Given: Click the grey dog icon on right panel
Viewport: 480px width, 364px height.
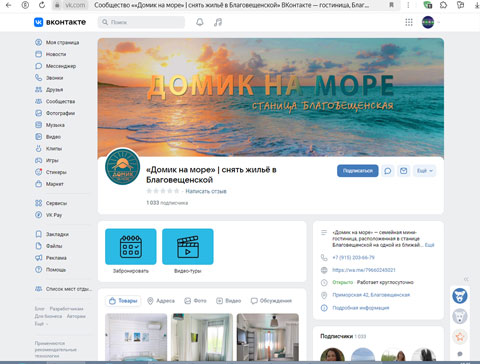Looking at the screenshot, I should [x=460, y=316].
